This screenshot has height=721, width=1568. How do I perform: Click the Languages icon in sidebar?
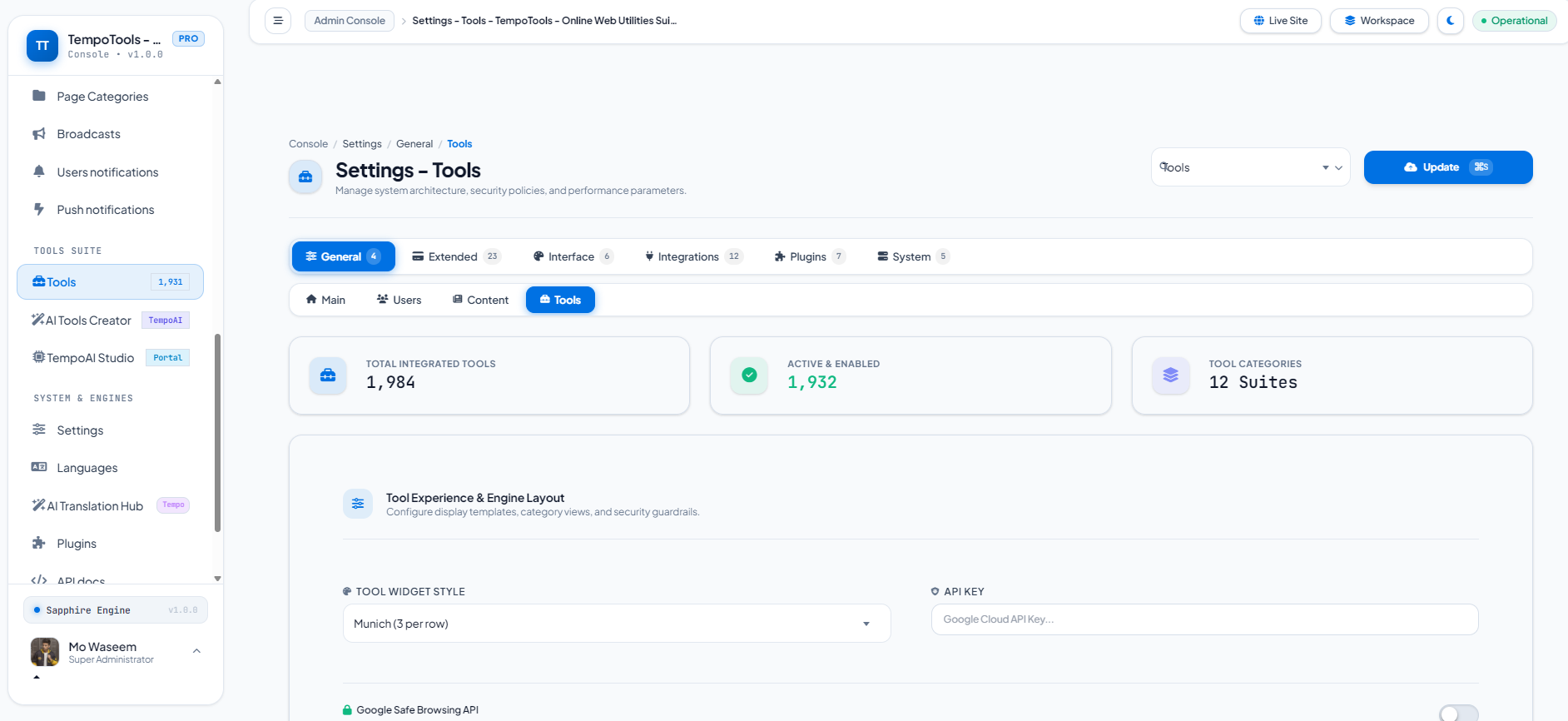tap(39, 467)
